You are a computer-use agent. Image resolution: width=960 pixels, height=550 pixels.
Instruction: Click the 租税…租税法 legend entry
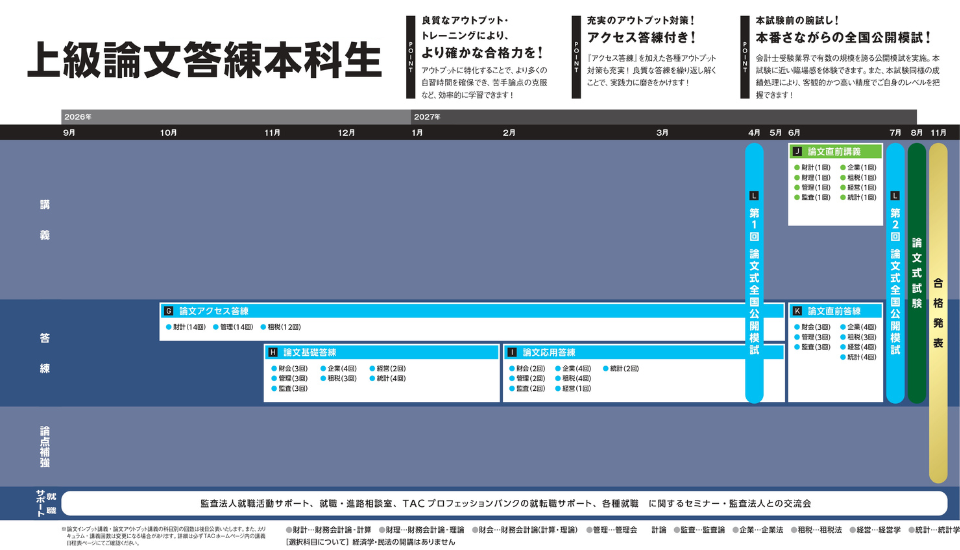point(816,530)
